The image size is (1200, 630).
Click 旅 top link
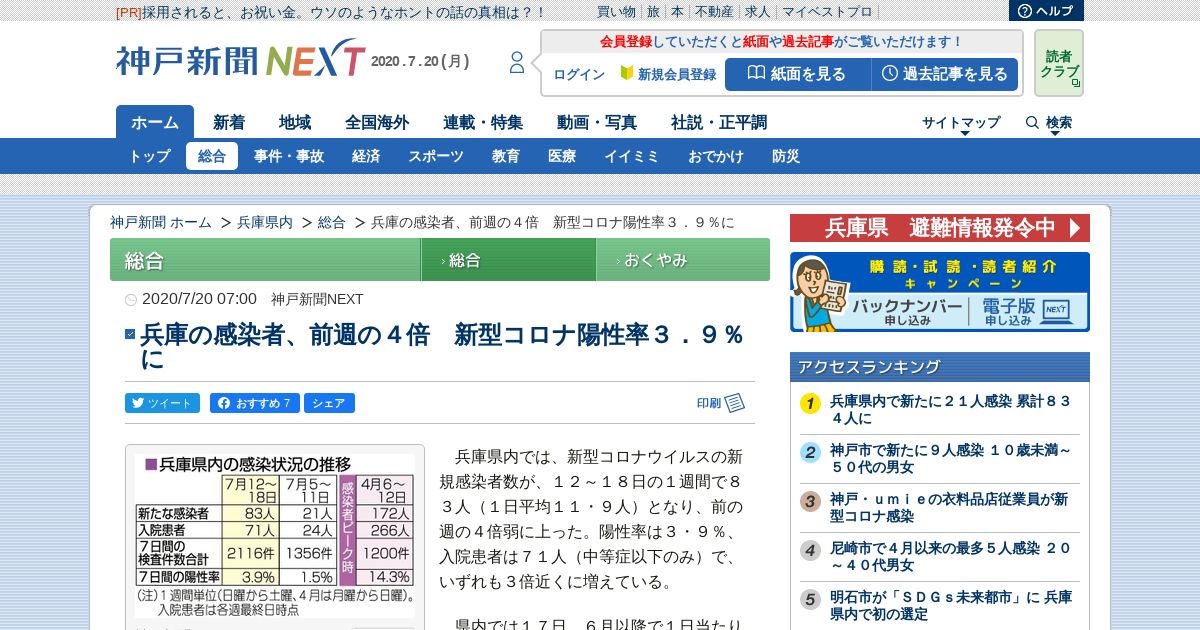coord(653,12)
